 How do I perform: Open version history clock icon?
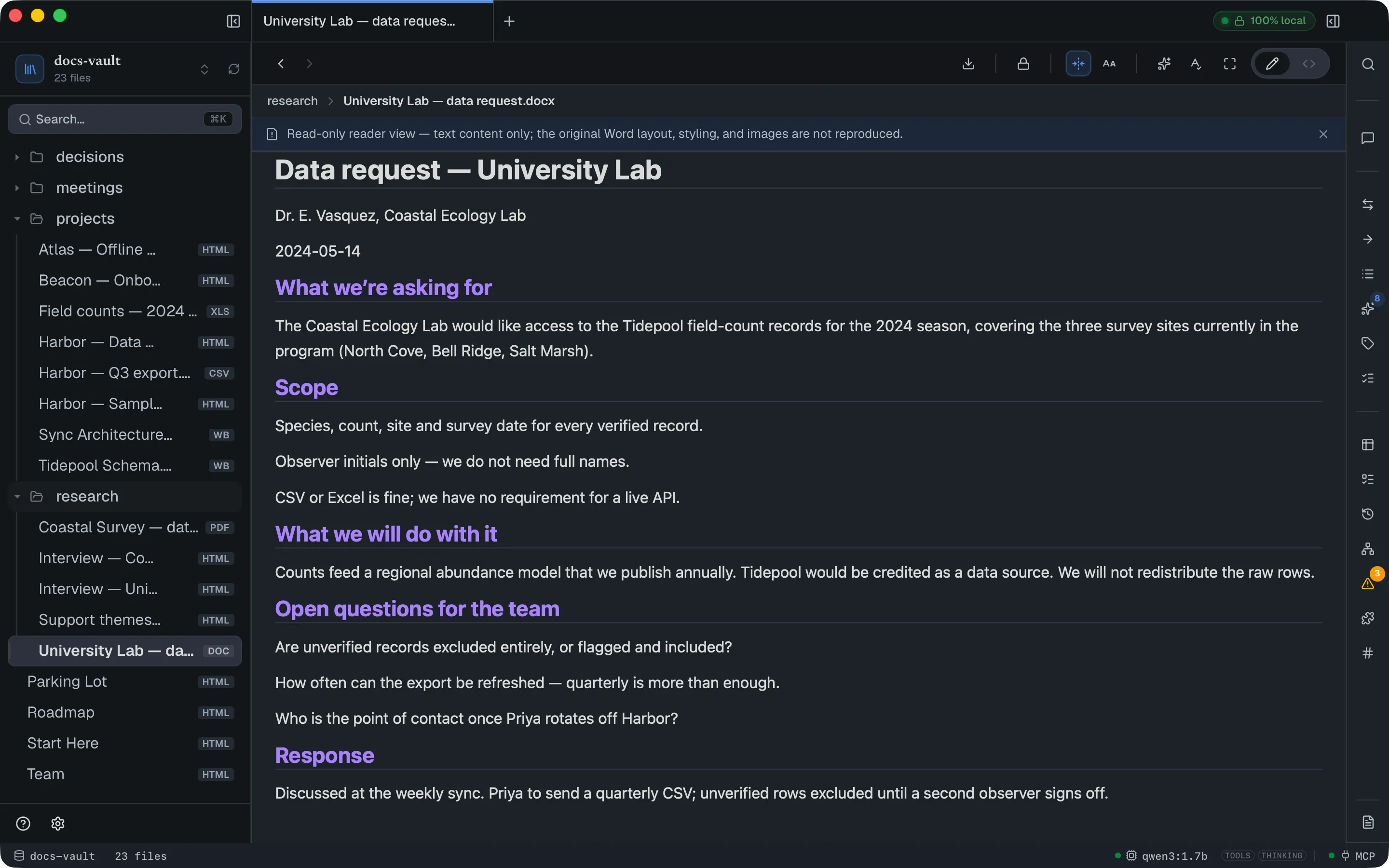(1368, 514)
